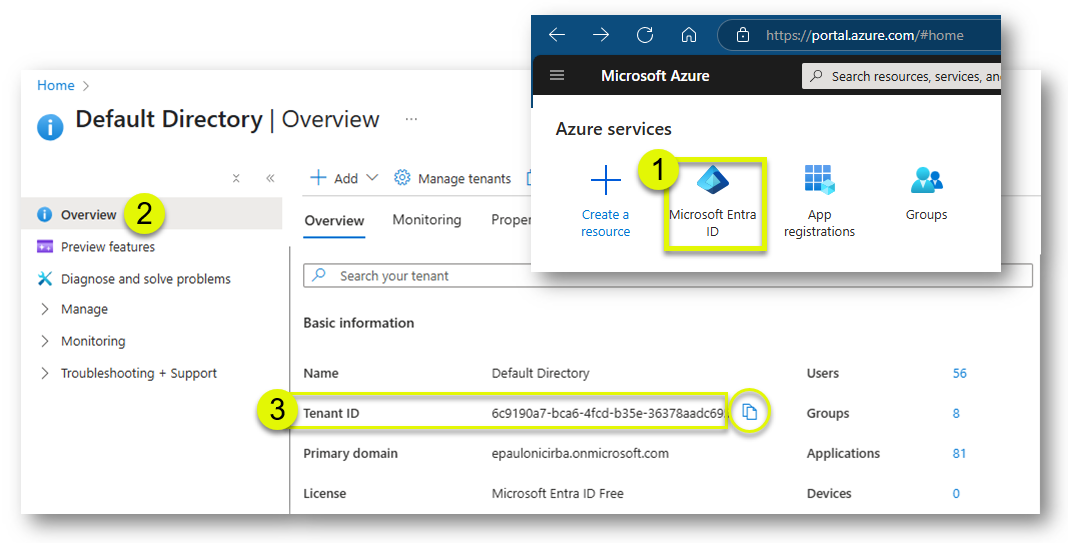Click the Home breadcrumb link
Screen dimensions: 1068x543
(56, 85)
